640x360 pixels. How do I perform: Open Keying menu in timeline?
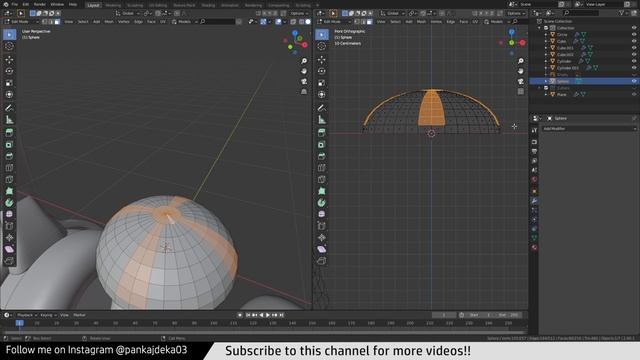point(48,315)
